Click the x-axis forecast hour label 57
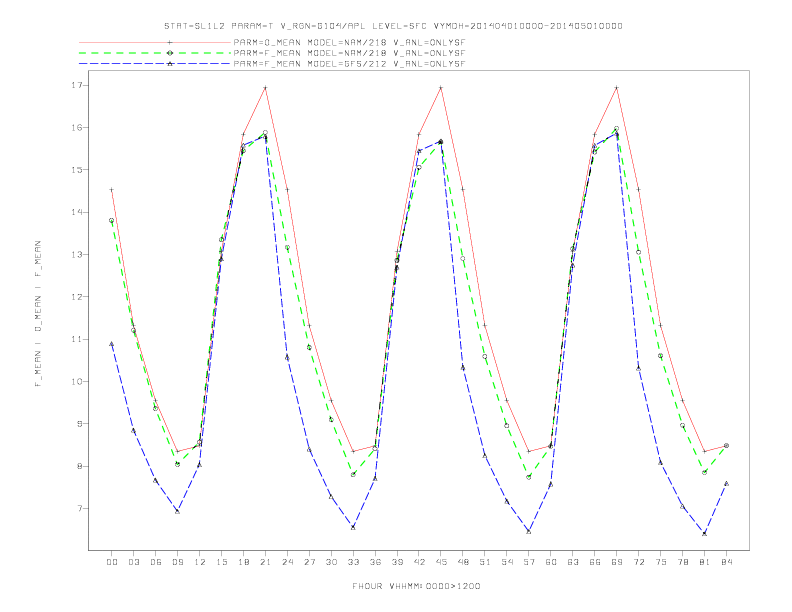 click(529, 562)
